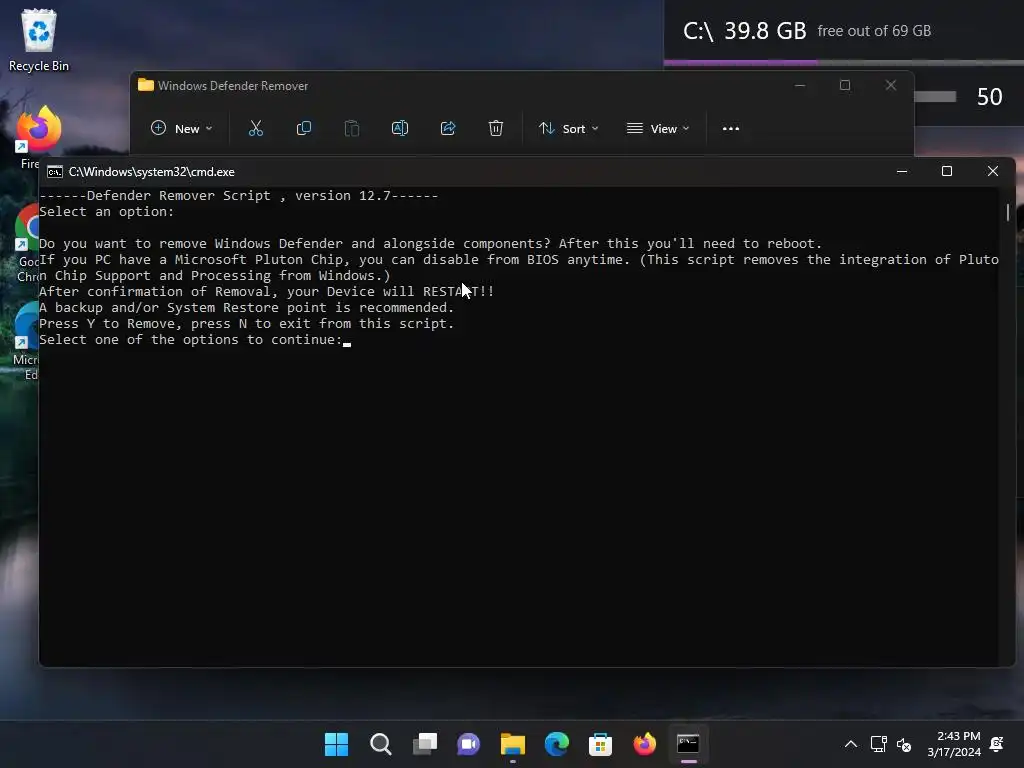The height and width of the screenshot is (768, 1024).
Task: Maximize the cmd.exe window
Action: pos(947,171)
